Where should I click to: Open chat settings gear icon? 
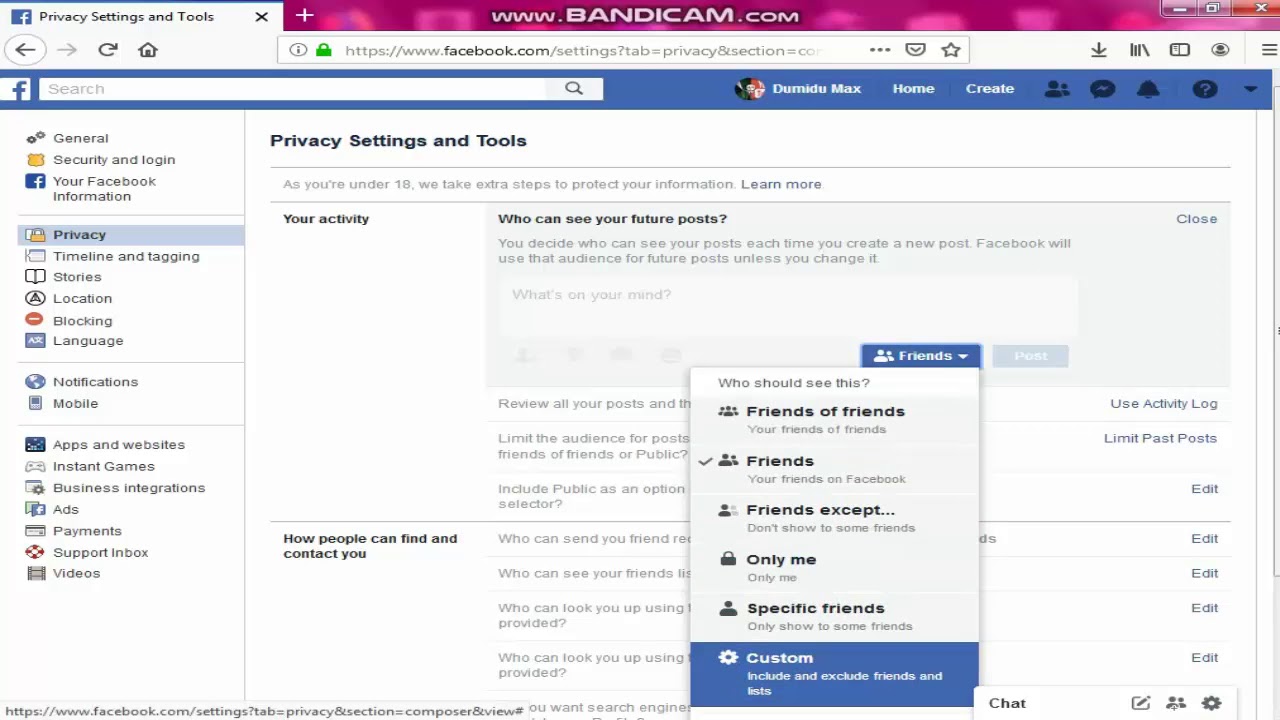pos(1211,703)
